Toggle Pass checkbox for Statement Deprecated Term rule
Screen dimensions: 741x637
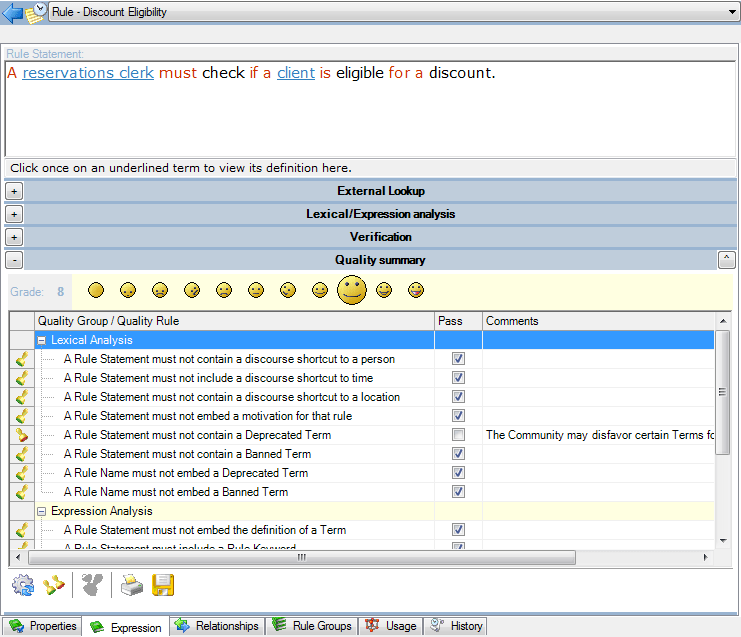point(458,435)
